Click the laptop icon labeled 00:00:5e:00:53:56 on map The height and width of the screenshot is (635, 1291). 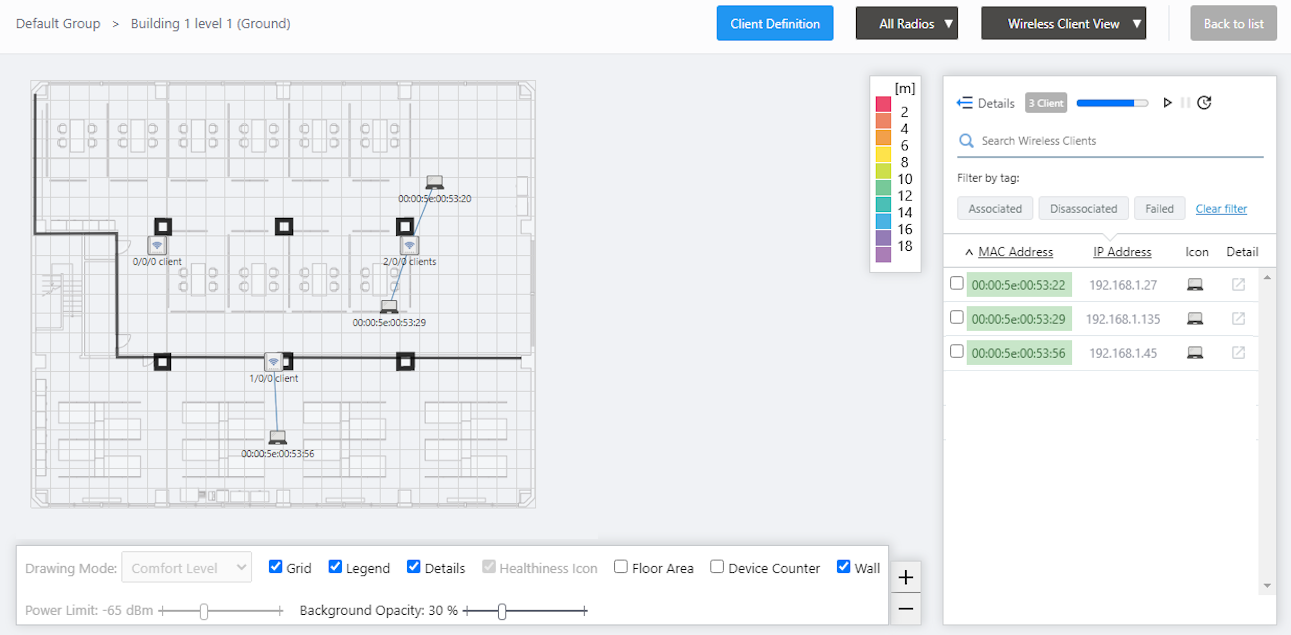coord(278,437)
